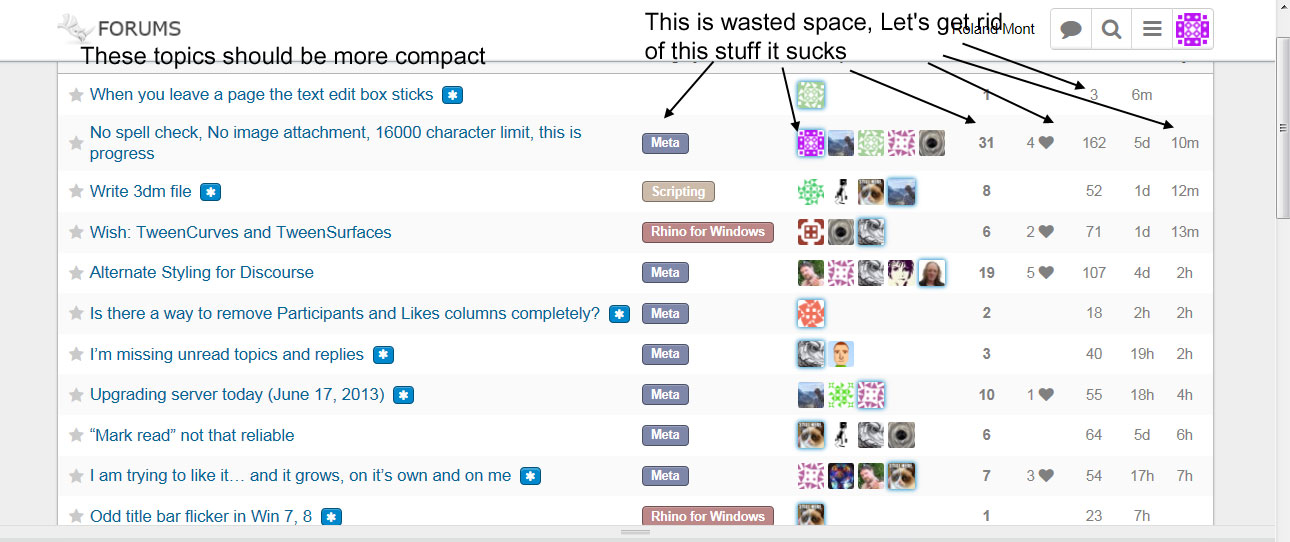This screenshot has height=542, width=1290.
Task: Click the purple user avatar in header
Action: pos(1193,29)
